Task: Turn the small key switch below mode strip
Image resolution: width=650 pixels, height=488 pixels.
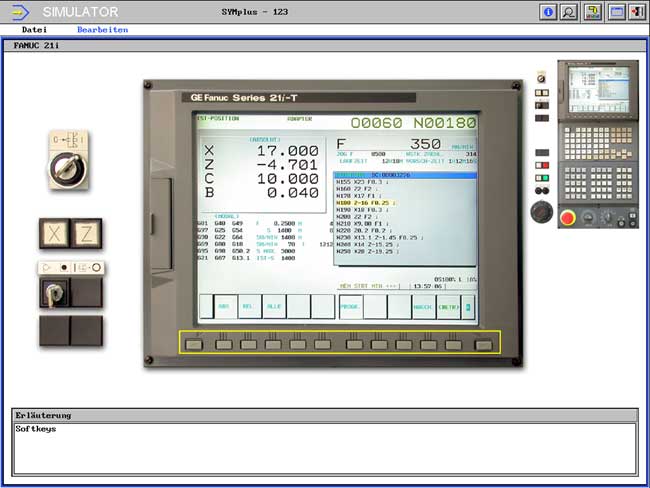Action: click(55, 293)
